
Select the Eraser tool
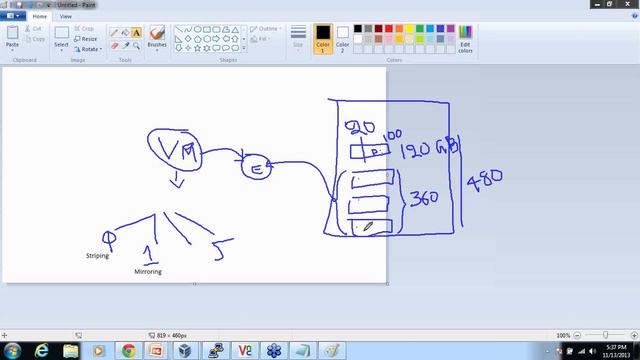tap(115, 45)
